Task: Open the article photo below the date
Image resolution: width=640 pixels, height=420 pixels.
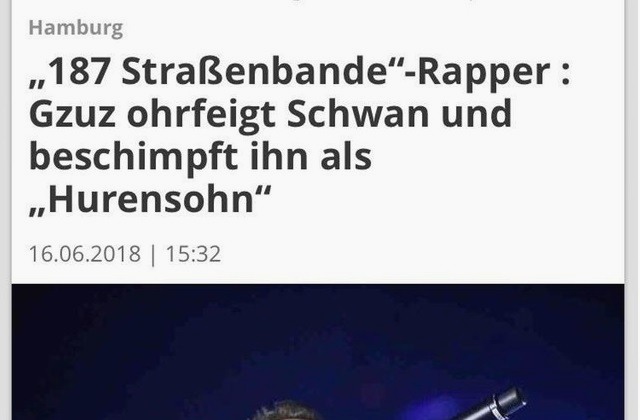Action: (x=318, y=352)
